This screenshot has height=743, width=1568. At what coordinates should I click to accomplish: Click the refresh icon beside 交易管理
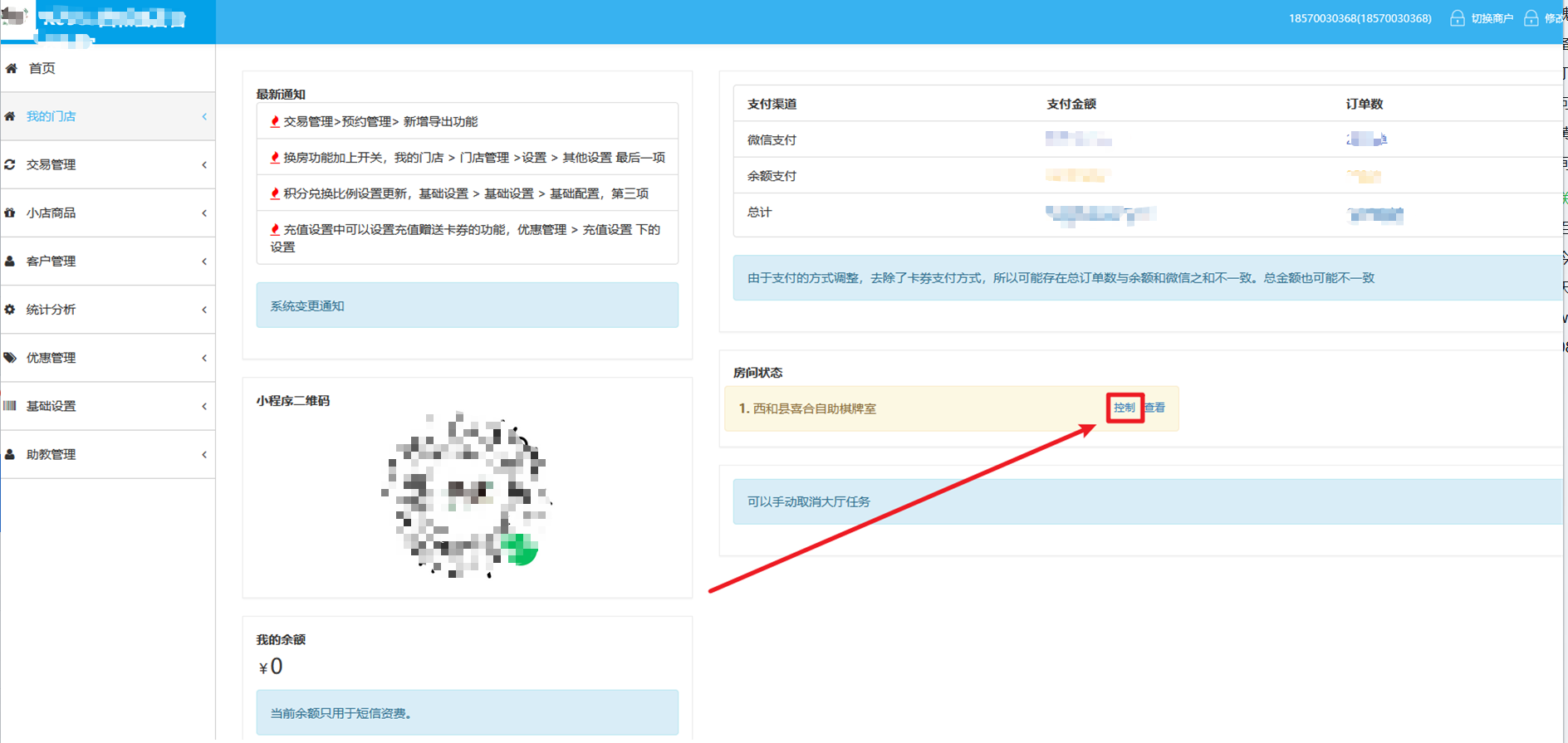click(10, 164)
